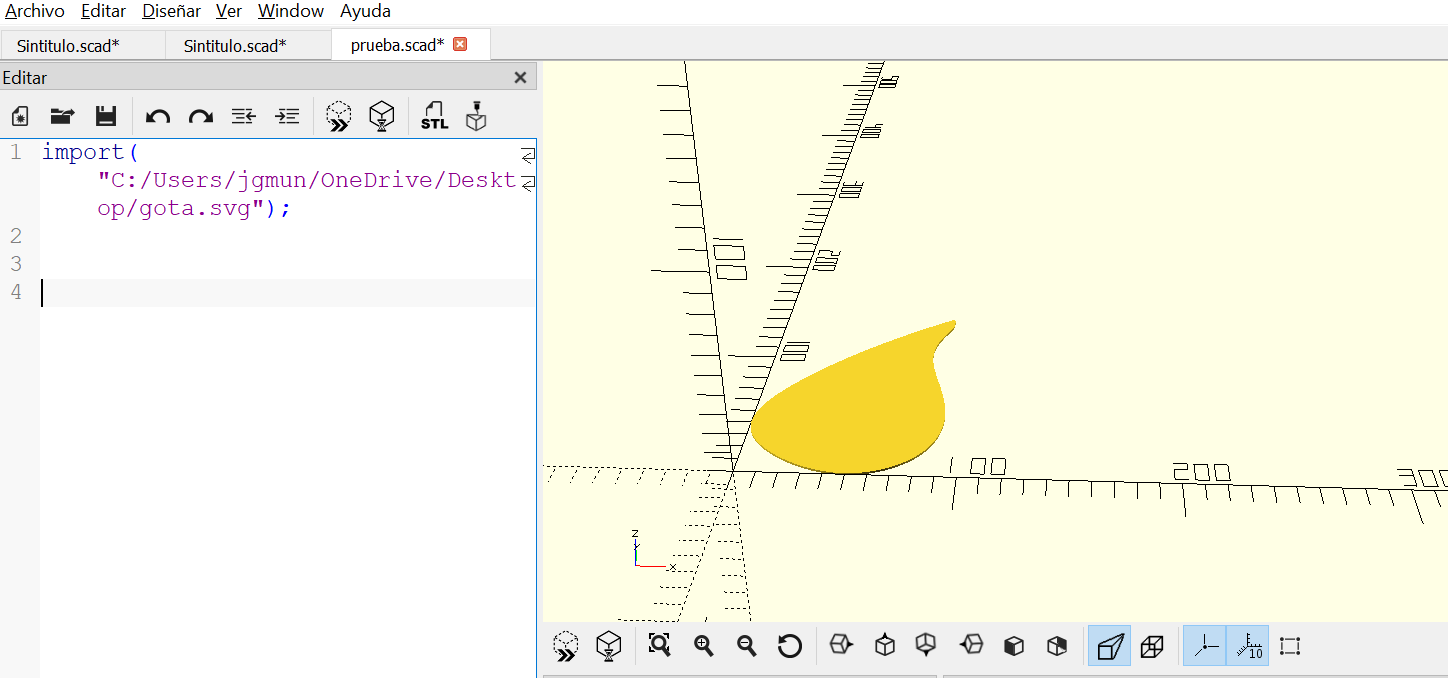Switch to Orthogonal projection
The height and width of the screenshot is (678, 1448).
point(1152,646)
